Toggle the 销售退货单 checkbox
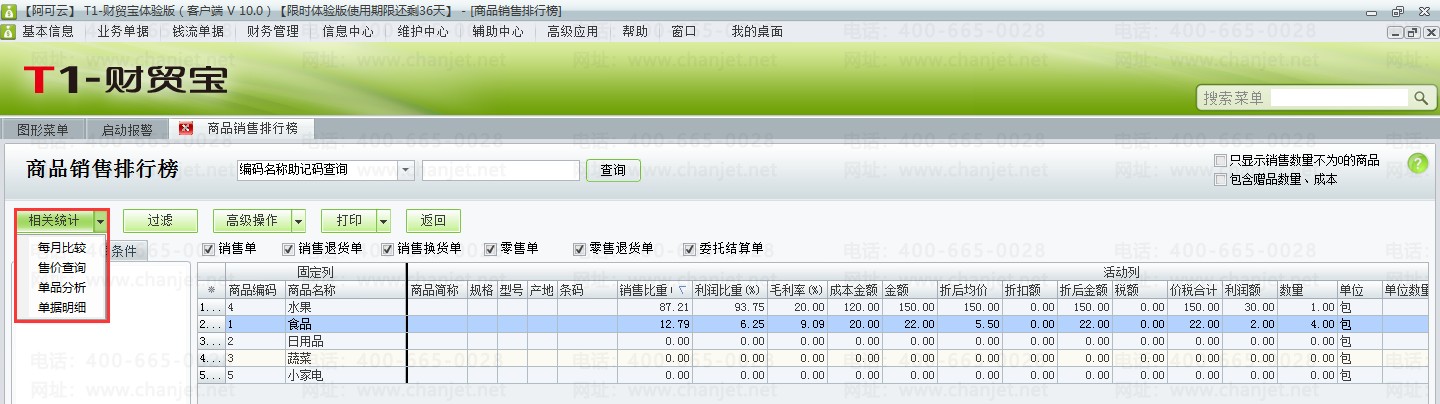This screenshot has height=404, width=1440. click(x=288, y=249)
